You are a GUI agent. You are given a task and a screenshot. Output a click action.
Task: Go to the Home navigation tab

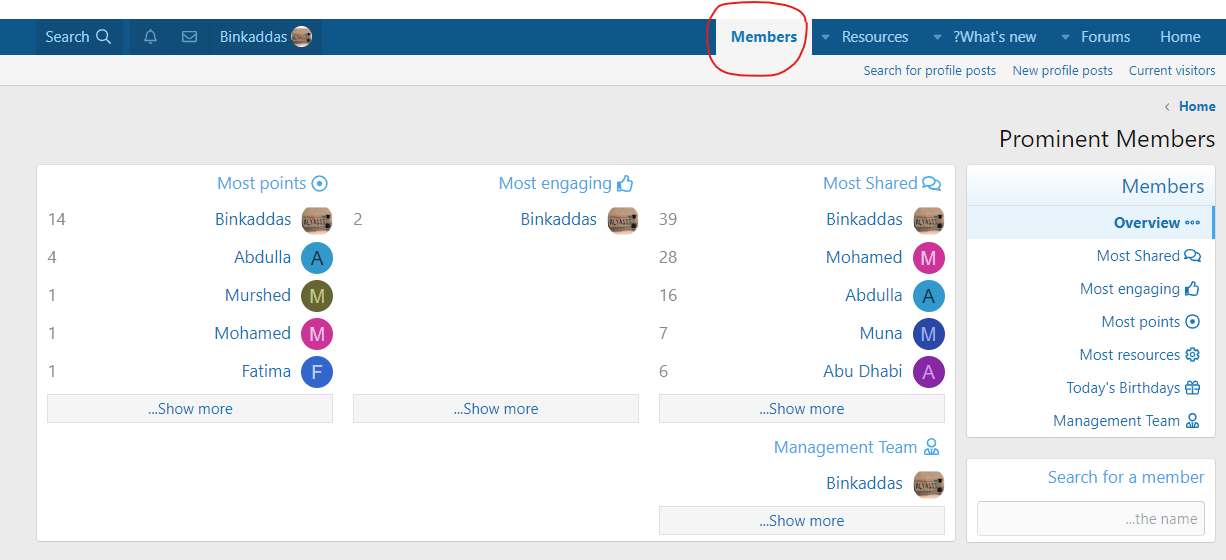(1180, 37)
